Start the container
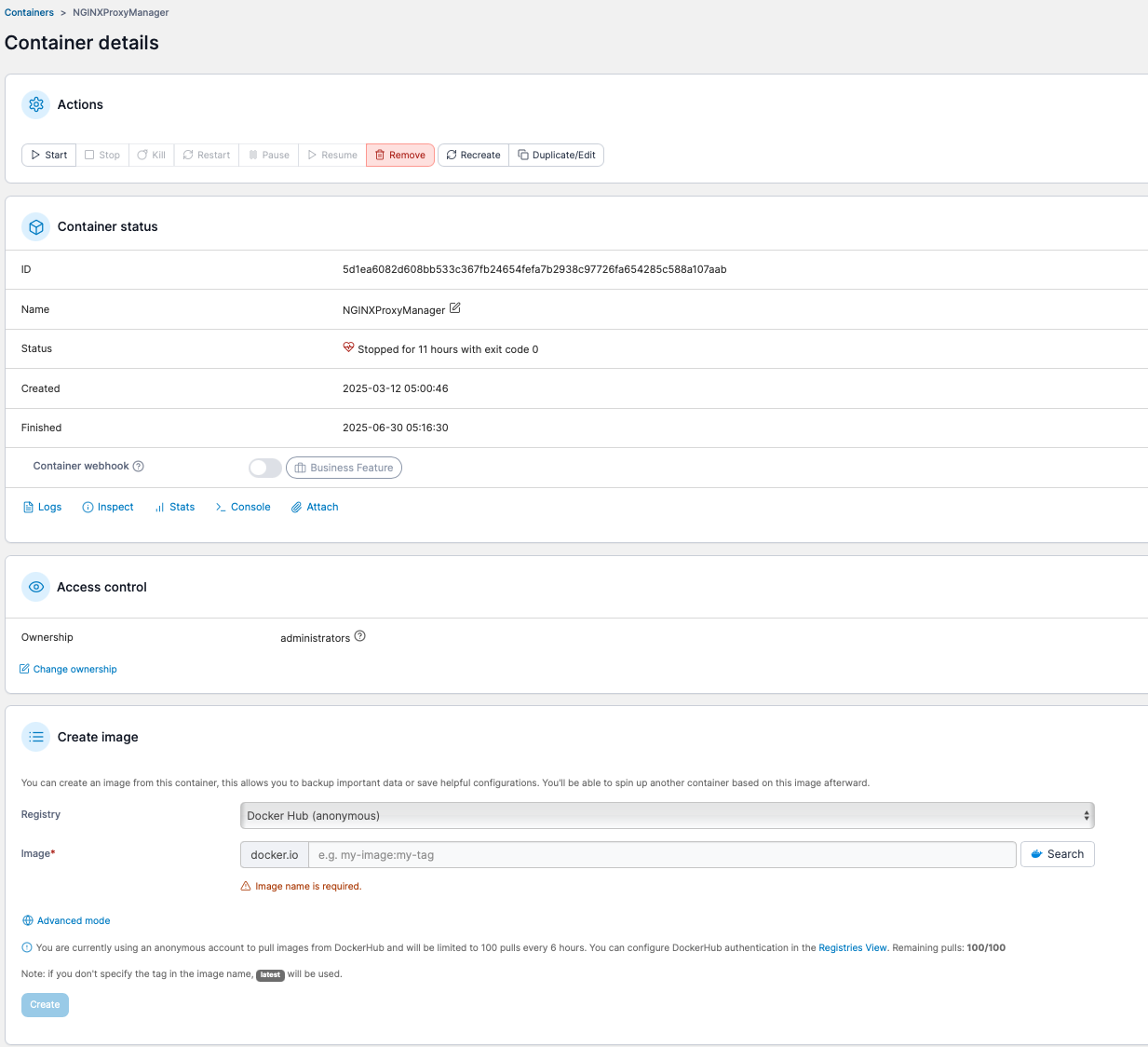The height and width of the screenshot is (1047, 1148). coord(48,155)
